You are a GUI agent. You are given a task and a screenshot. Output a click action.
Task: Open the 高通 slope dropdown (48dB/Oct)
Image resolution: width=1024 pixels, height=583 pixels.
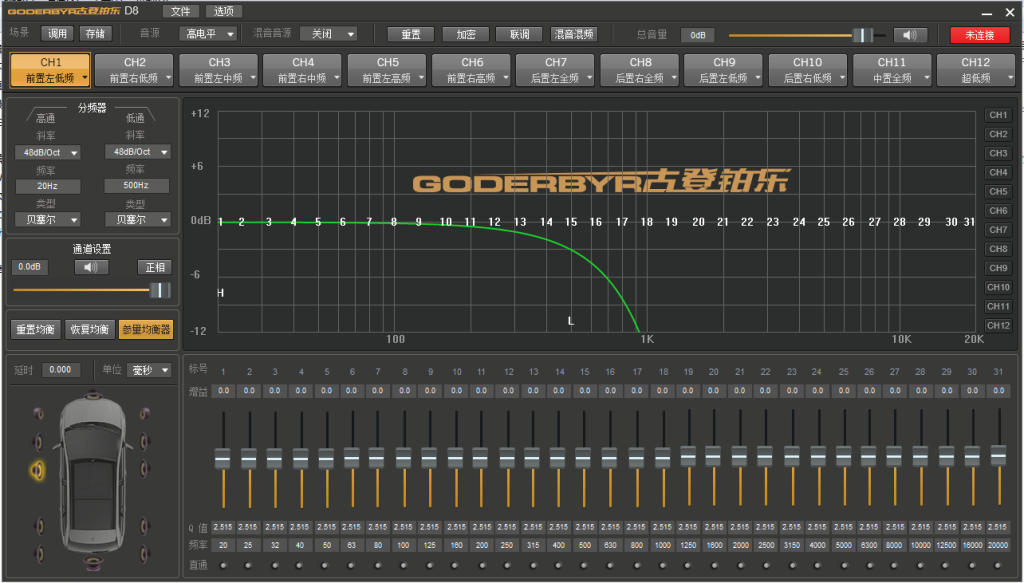[x=48, y=152]
